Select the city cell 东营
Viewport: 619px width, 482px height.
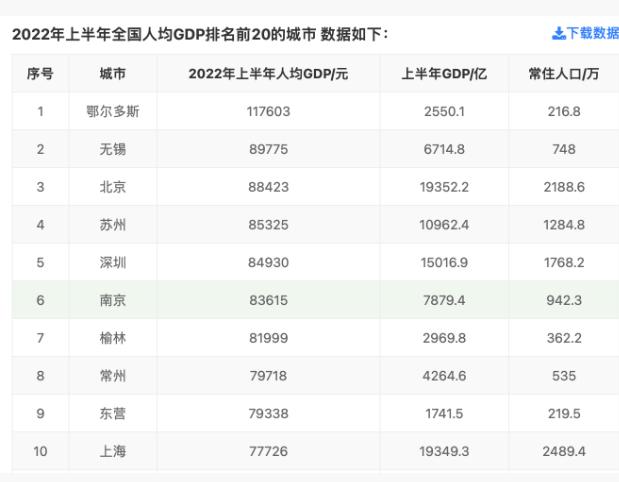[113, 414]
